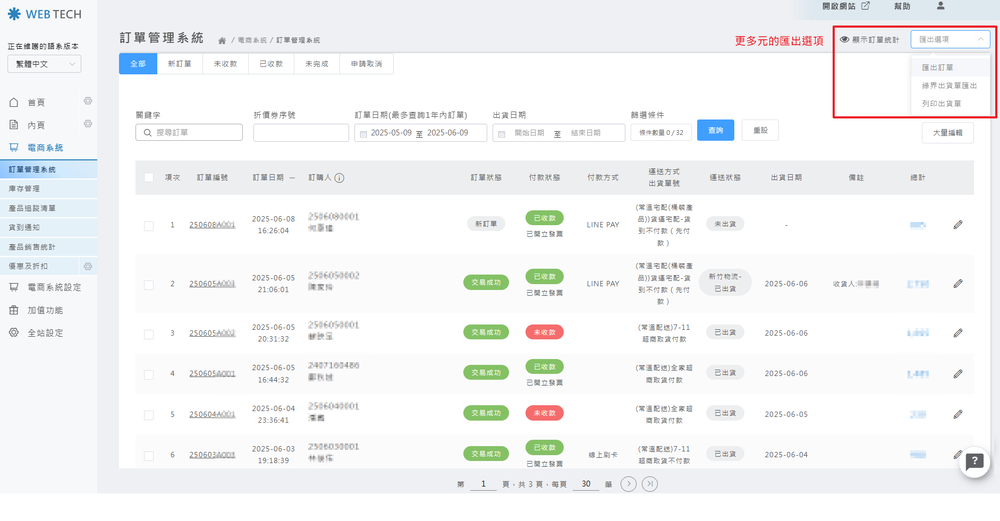The width and height of the screenshot is (1000, 521).
Task: Switch to the 全部 tab
Action: (x=138, y=64)
